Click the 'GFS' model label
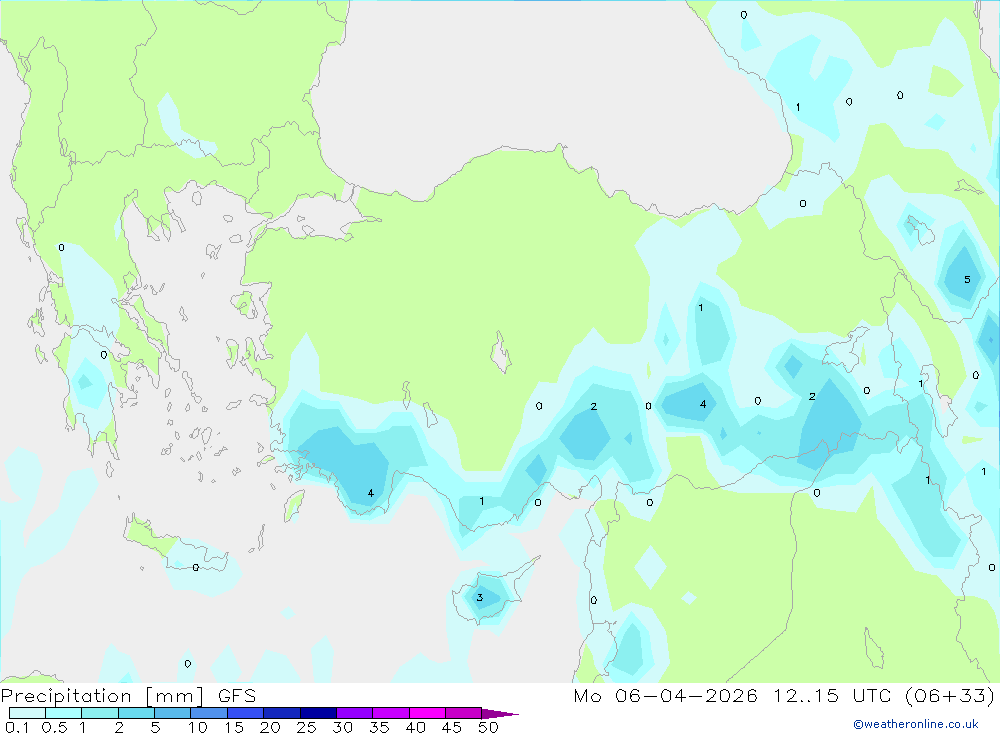 coord(237,696)
